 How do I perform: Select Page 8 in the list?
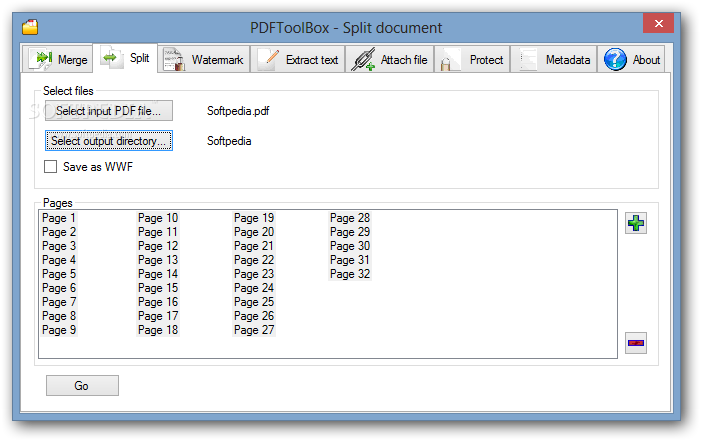click(59, 316)
